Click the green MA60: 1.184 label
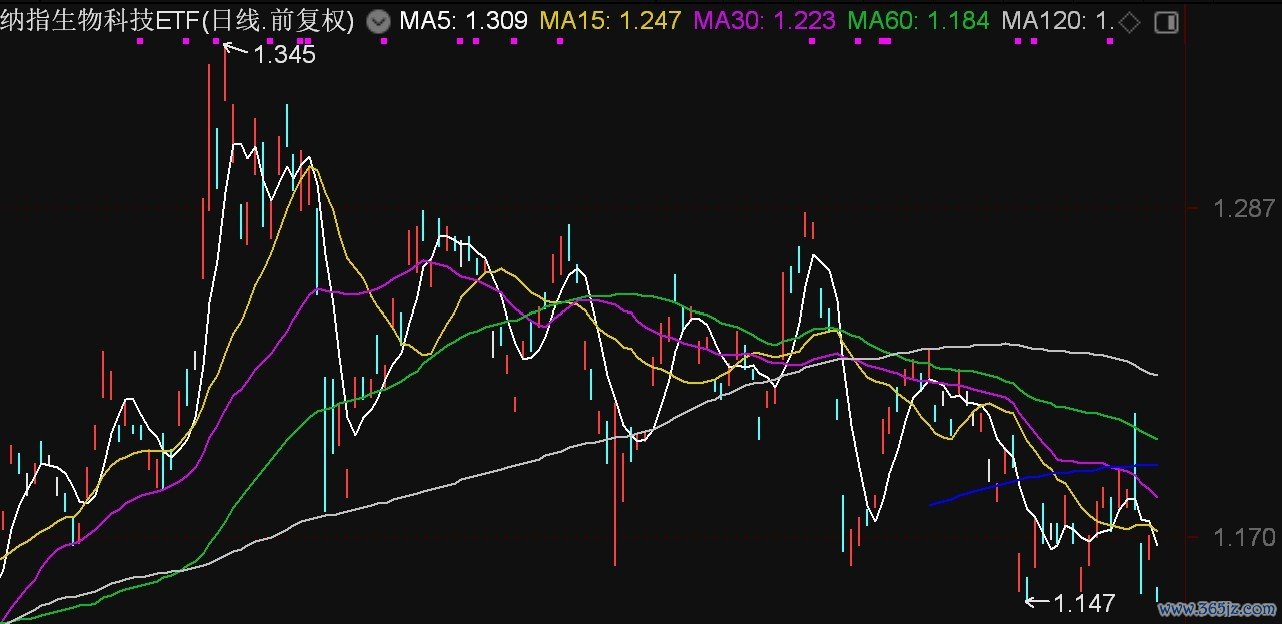 pyautogui.click(x=918, y=21)
